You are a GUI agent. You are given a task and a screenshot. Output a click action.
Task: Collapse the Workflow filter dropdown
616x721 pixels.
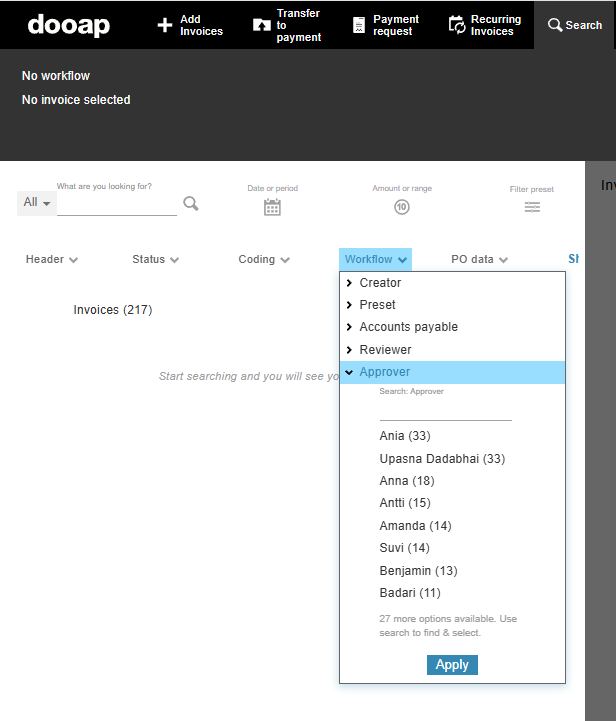(376, 259)
